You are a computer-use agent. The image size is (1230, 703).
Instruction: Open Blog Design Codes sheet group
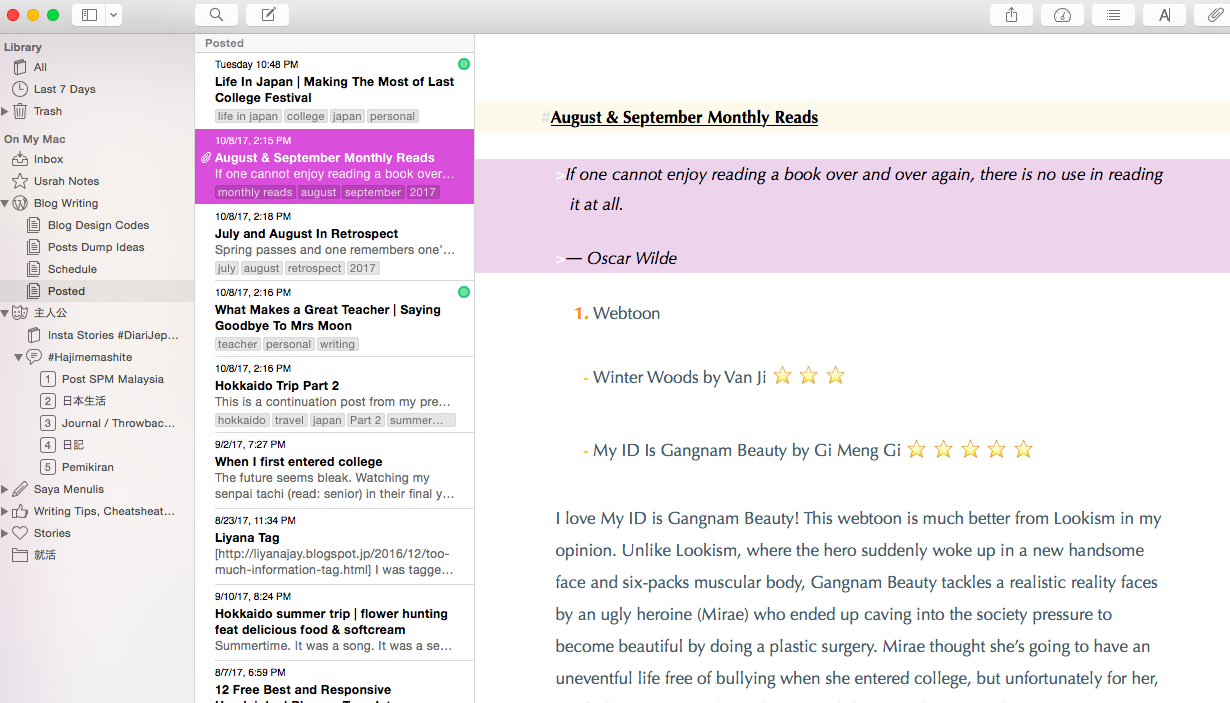click(x=97, y=225)
